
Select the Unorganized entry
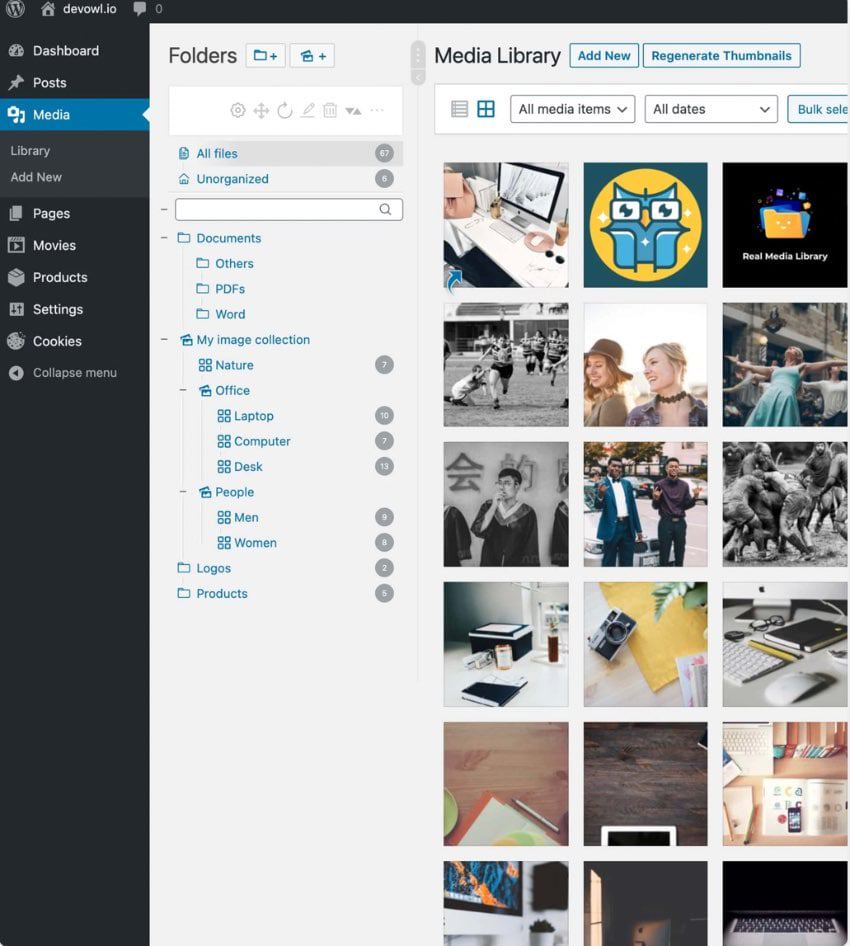pos(286,179)
